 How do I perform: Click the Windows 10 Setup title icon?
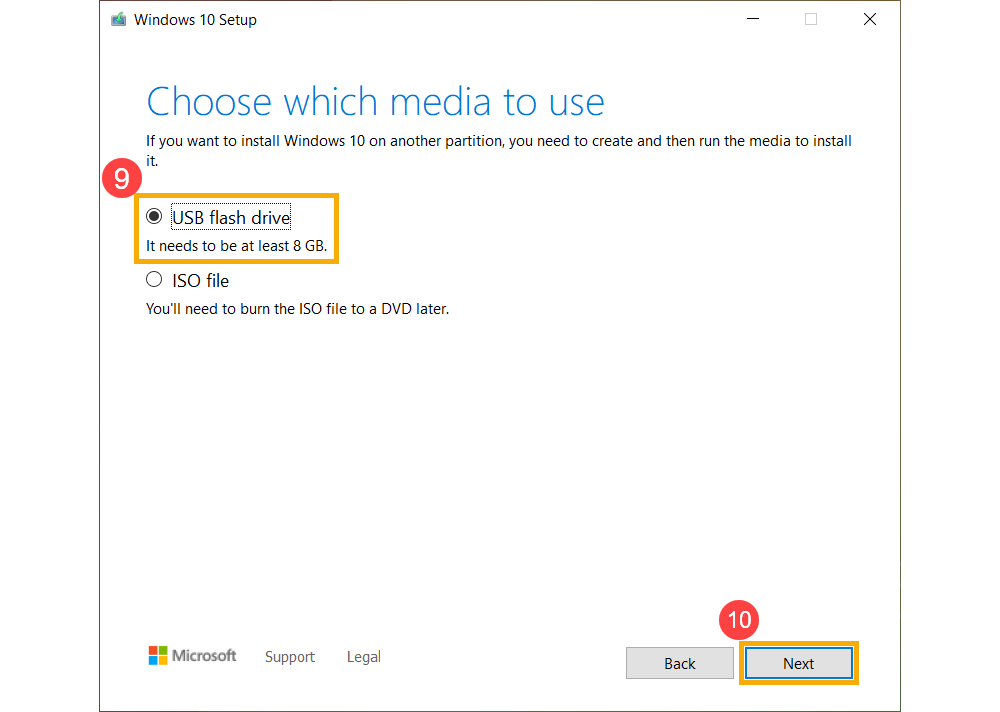tap(119, 20)
